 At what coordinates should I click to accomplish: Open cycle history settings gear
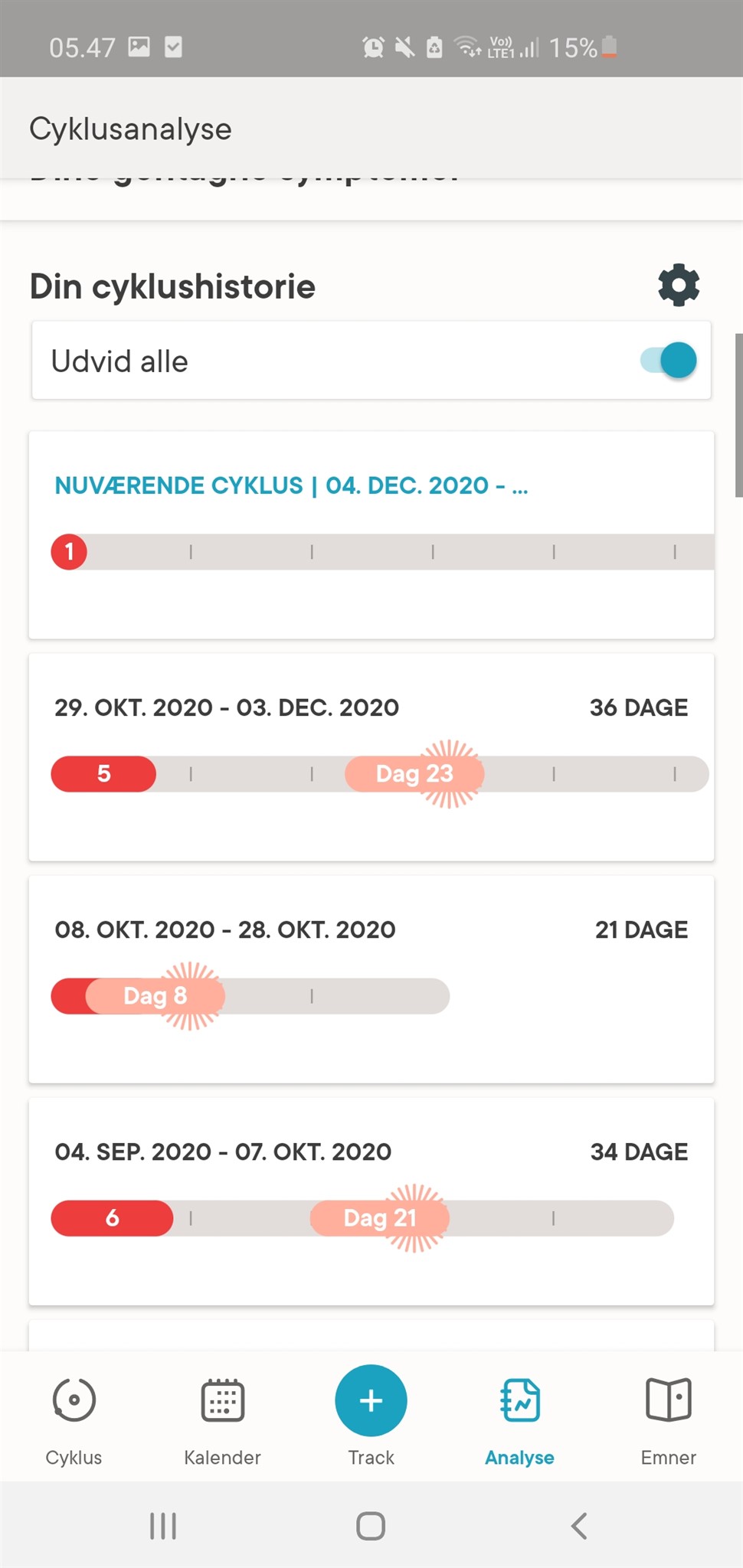[679, 286]
